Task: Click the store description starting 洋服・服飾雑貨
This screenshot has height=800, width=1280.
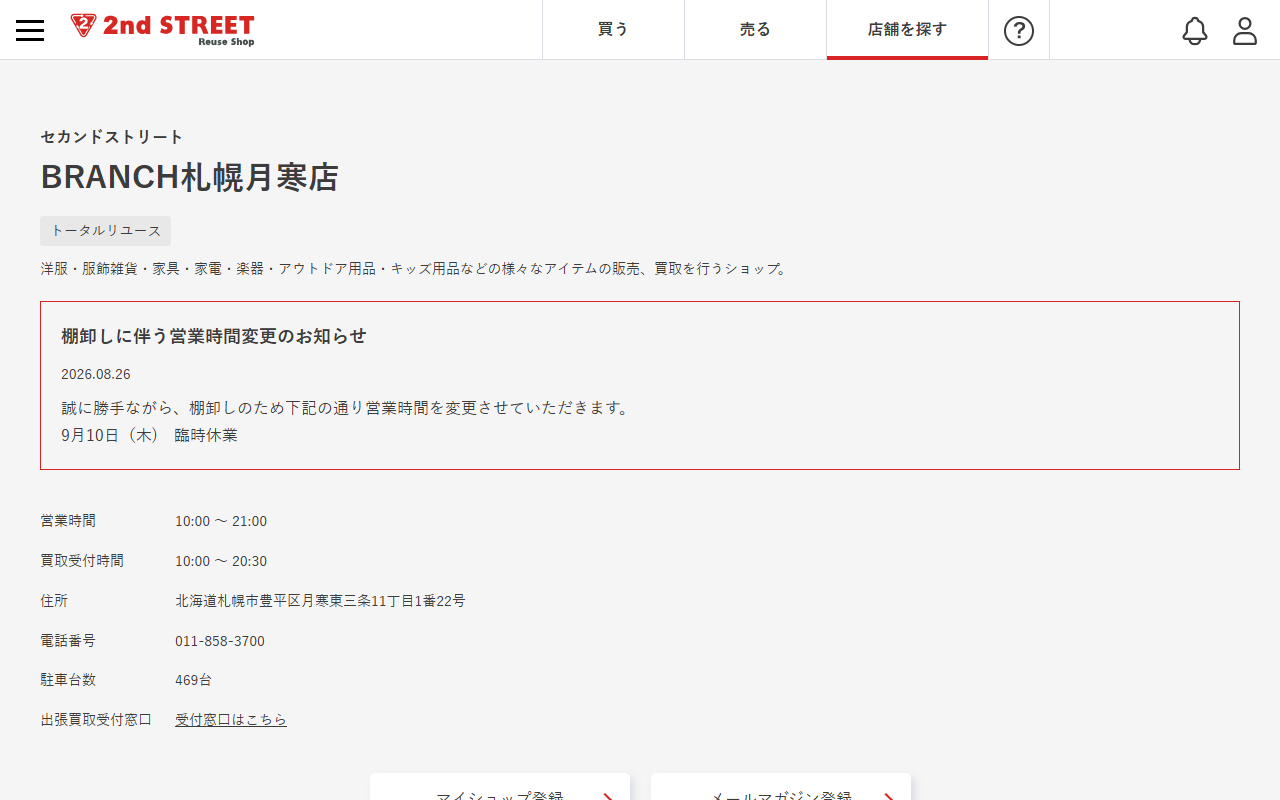Action: 414,269
